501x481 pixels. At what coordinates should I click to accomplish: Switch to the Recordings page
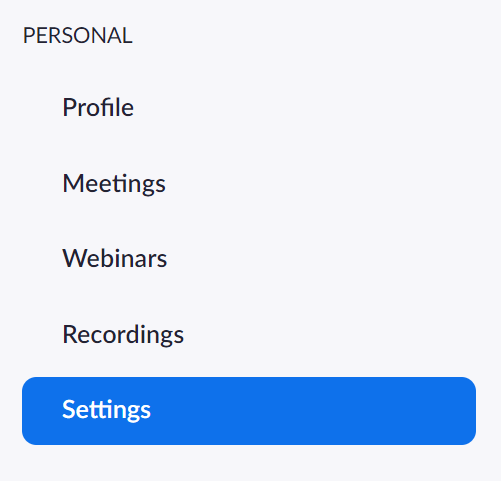[249, 335]
